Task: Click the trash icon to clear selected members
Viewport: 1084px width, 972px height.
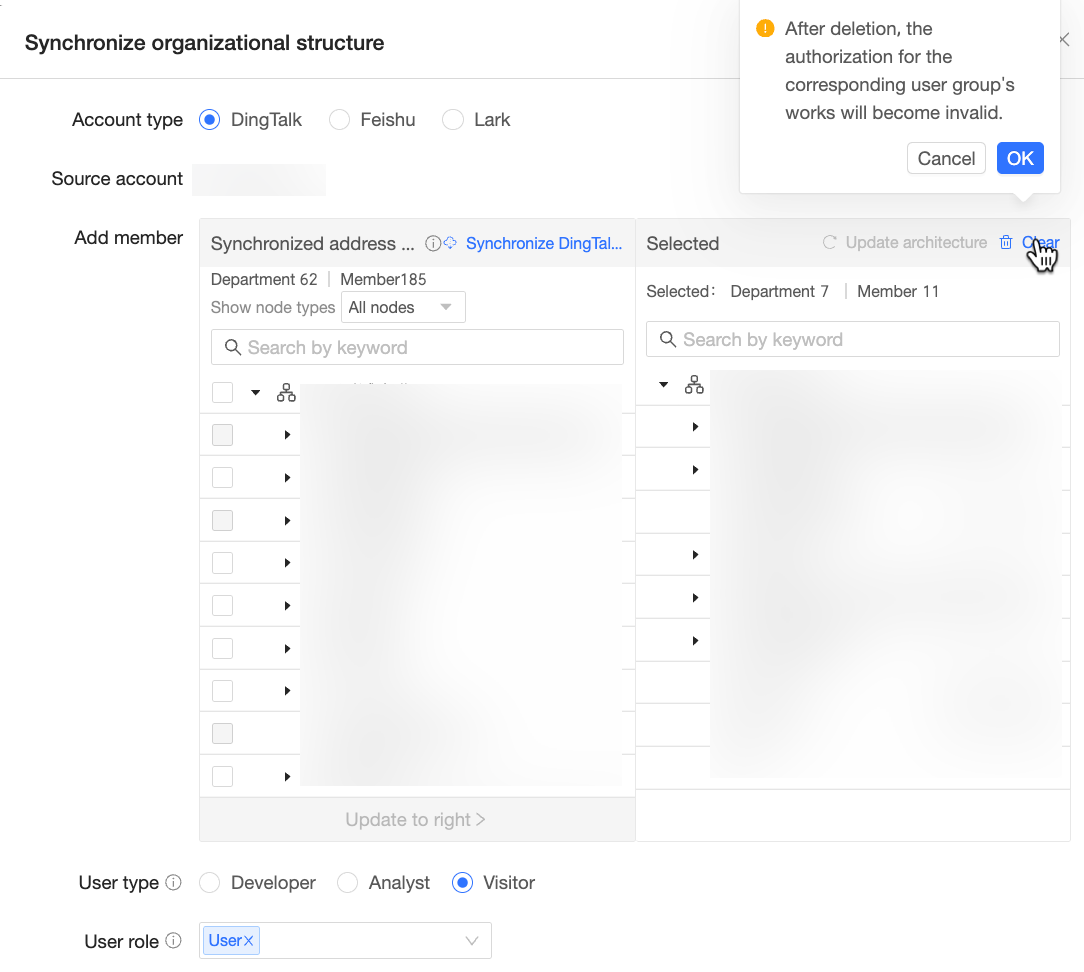Action: (x=1006, y=243)
